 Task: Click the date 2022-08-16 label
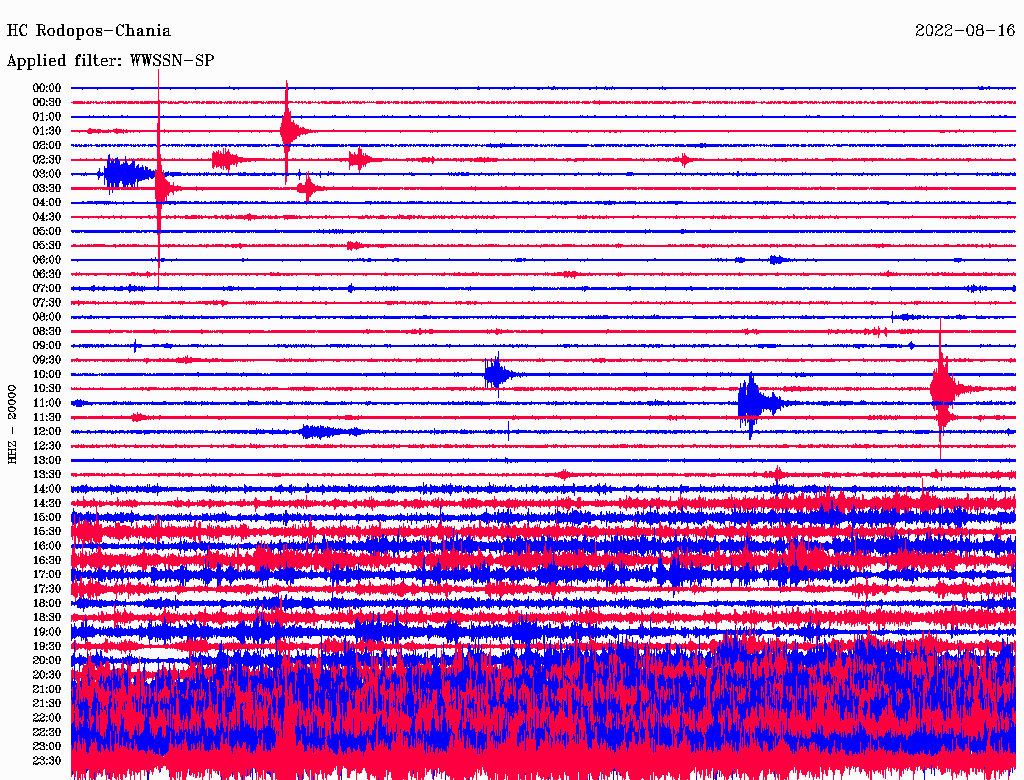point(964,31)
